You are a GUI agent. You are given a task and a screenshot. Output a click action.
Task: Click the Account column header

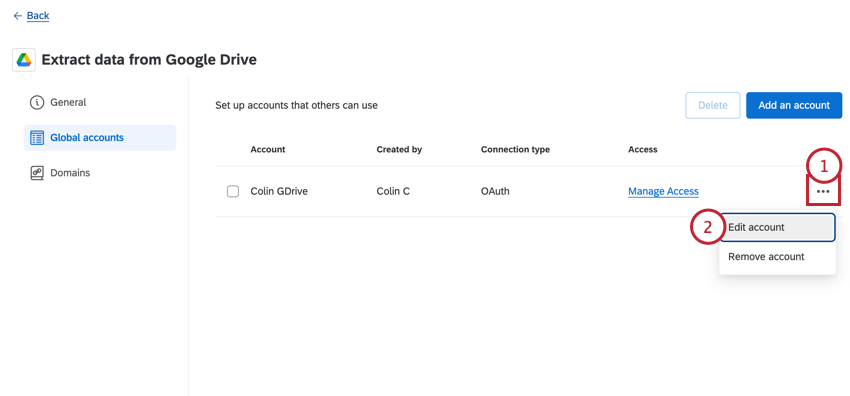(268, 150)
